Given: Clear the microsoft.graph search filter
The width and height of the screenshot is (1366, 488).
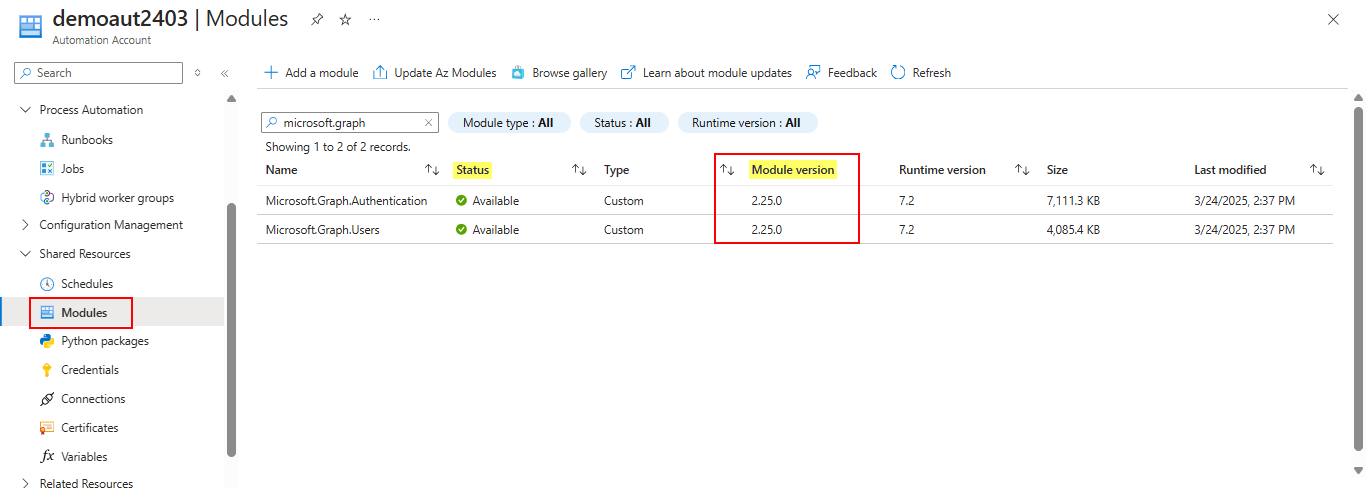Looking at the screenshot, I should tap(429, 123).
